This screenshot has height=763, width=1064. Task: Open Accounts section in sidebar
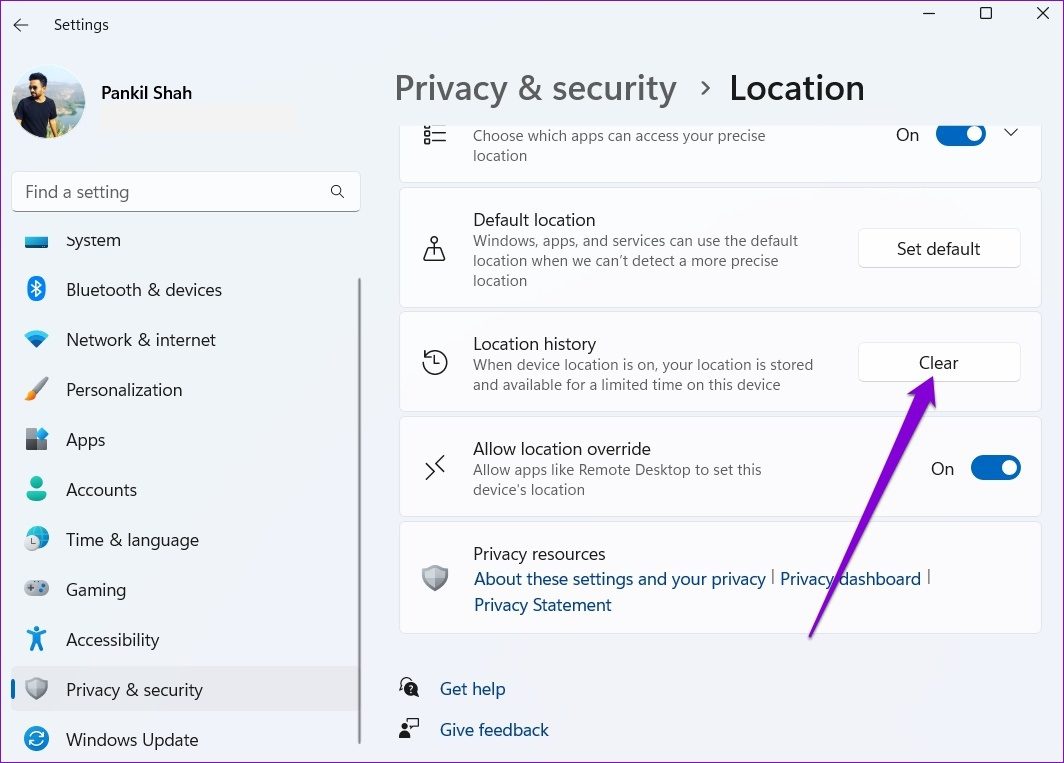pyautogui.click(x=101, y=490)
